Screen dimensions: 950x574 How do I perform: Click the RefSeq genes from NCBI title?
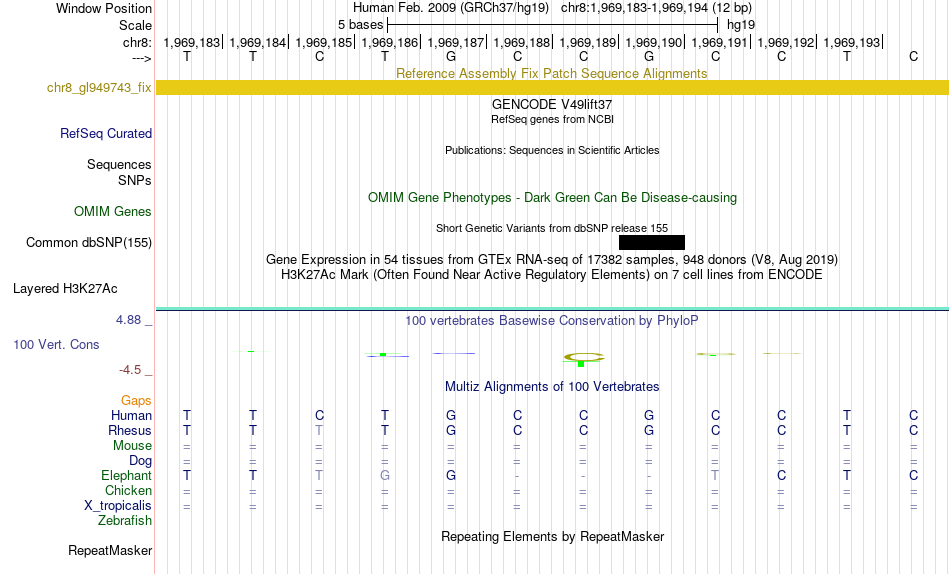552,119
